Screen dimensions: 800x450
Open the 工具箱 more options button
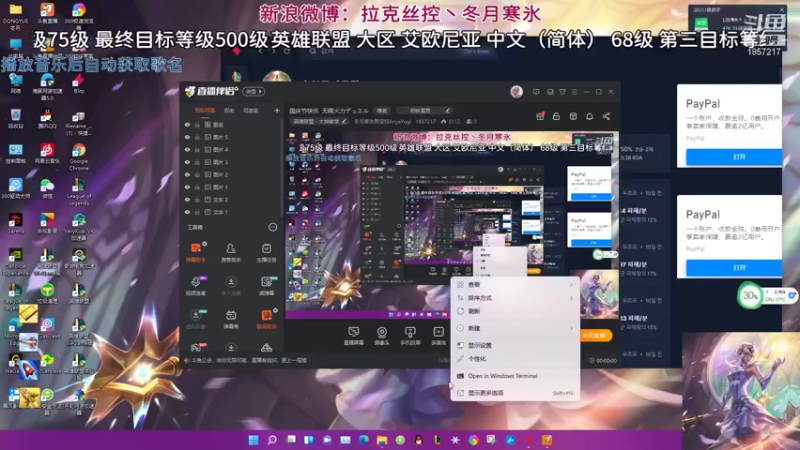273,227
